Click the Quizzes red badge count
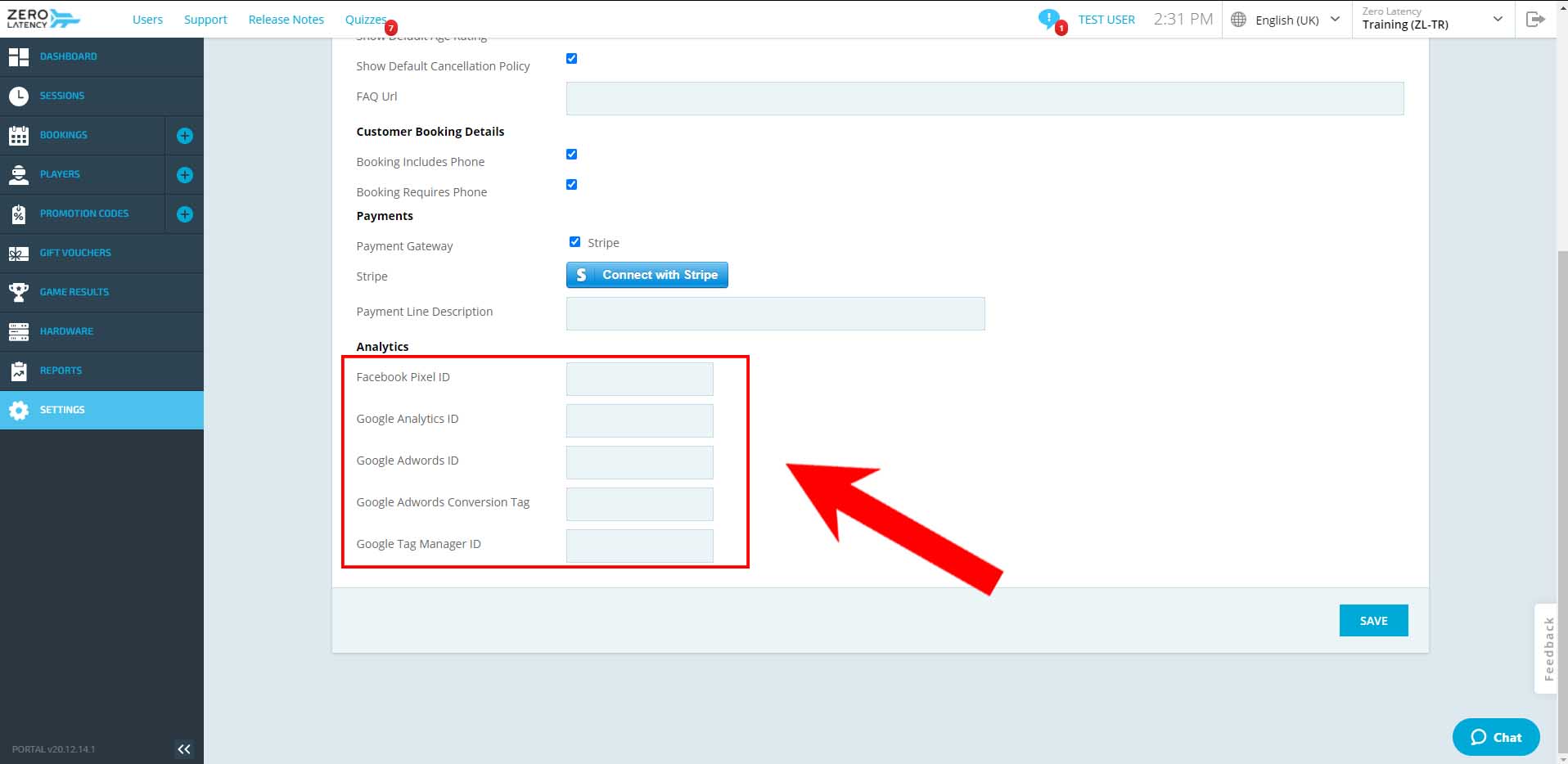 (391, 28)
